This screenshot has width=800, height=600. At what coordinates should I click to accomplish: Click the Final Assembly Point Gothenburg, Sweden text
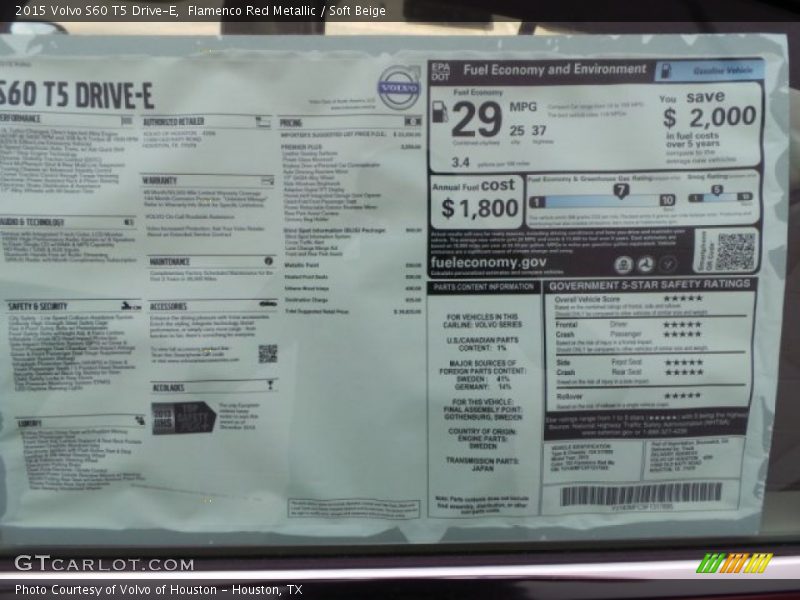[x=483, y=409]
